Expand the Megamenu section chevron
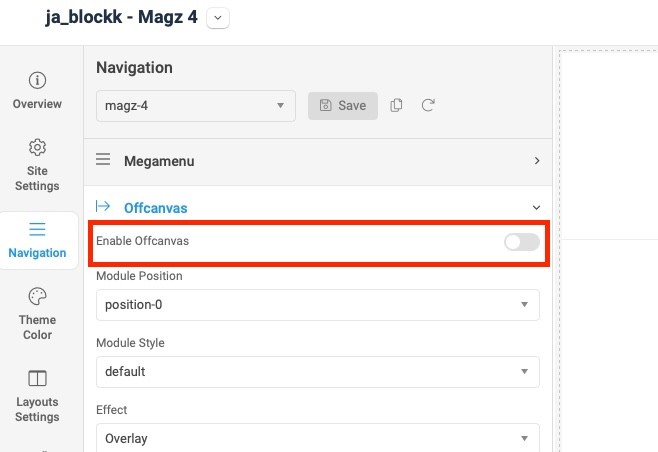 coord(537,160)
